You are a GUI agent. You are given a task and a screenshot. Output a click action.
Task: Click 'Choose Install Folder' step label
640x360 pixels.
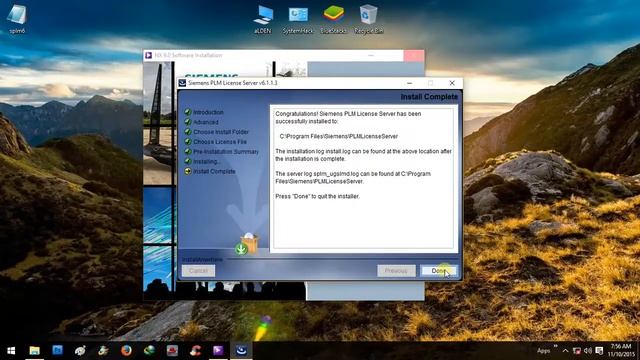(x=221, y=132)
